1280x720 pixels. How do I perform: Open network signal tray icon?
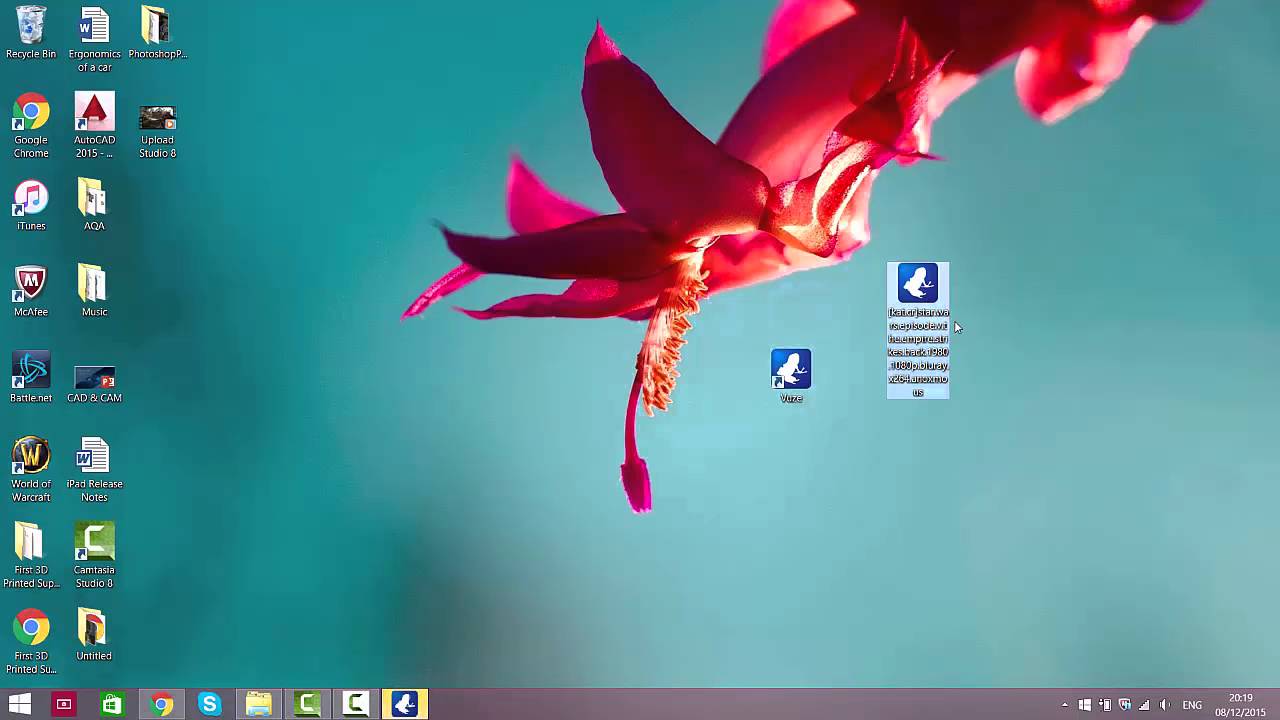(1145, 705)
